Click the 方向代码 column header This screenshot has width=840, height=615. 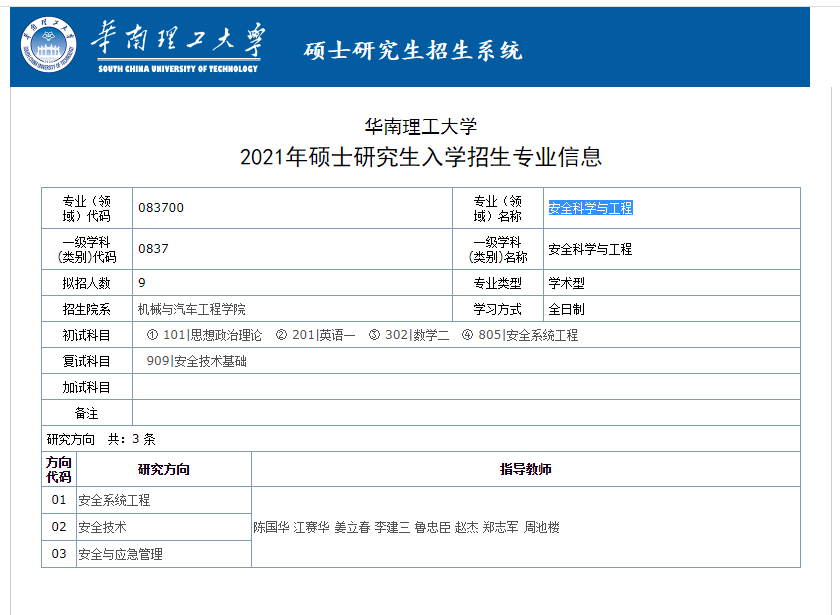coord(59,469)
